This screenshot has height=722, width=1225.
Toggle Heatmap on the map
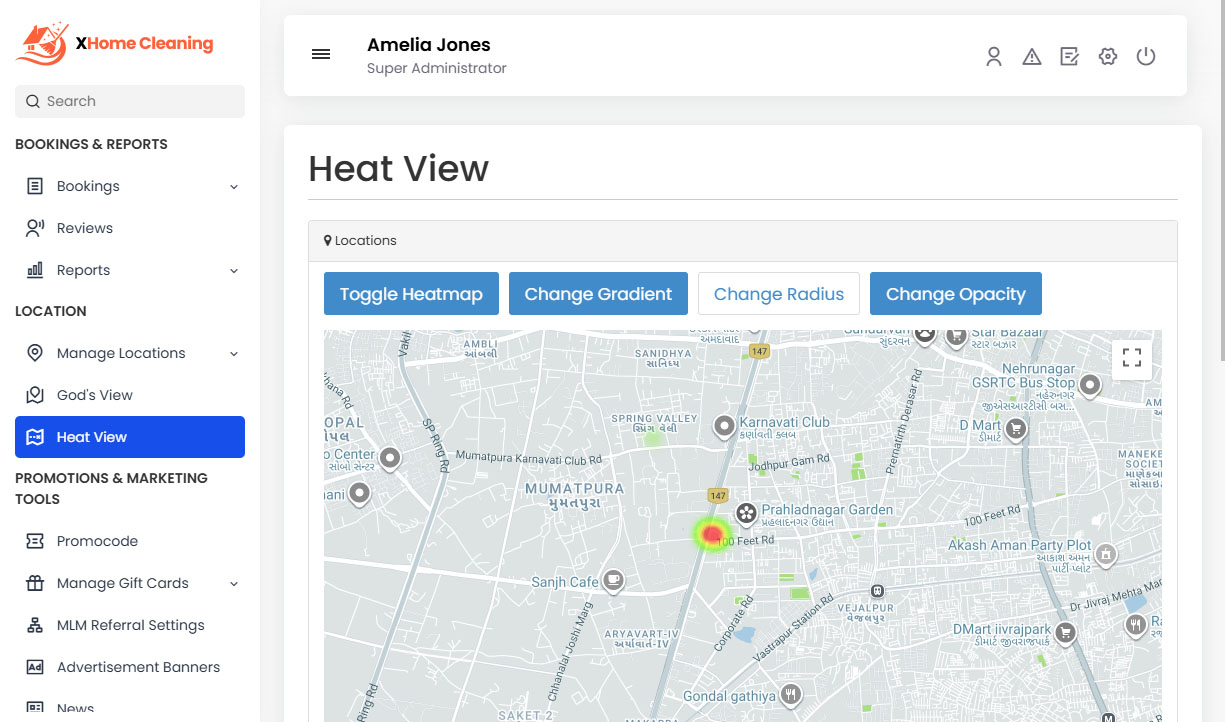(411, 293)
